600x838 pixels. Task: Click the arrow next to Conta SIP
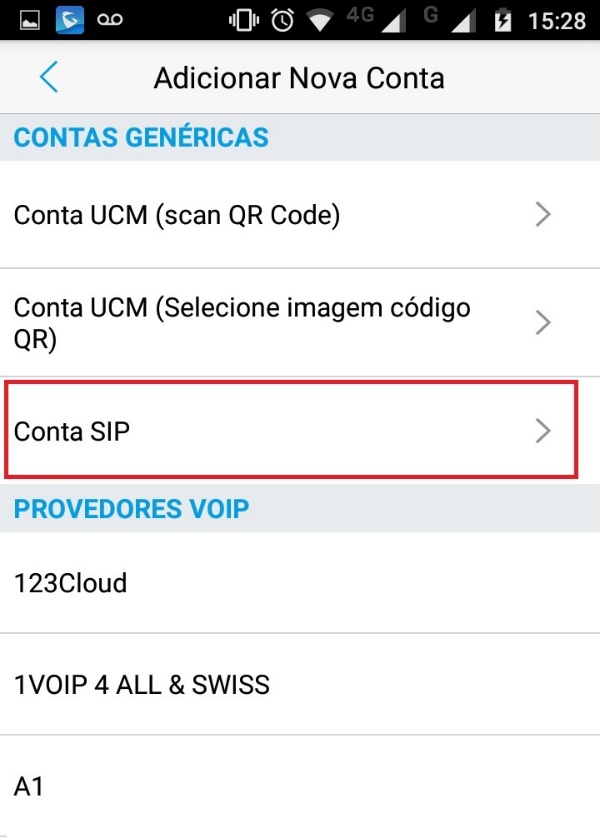543,430
